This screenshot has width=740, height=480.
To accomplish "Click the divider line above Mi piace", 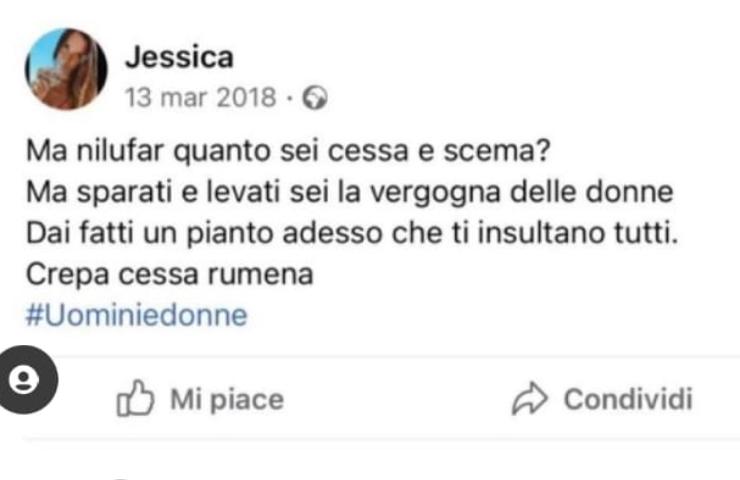I will pos(399,357).
